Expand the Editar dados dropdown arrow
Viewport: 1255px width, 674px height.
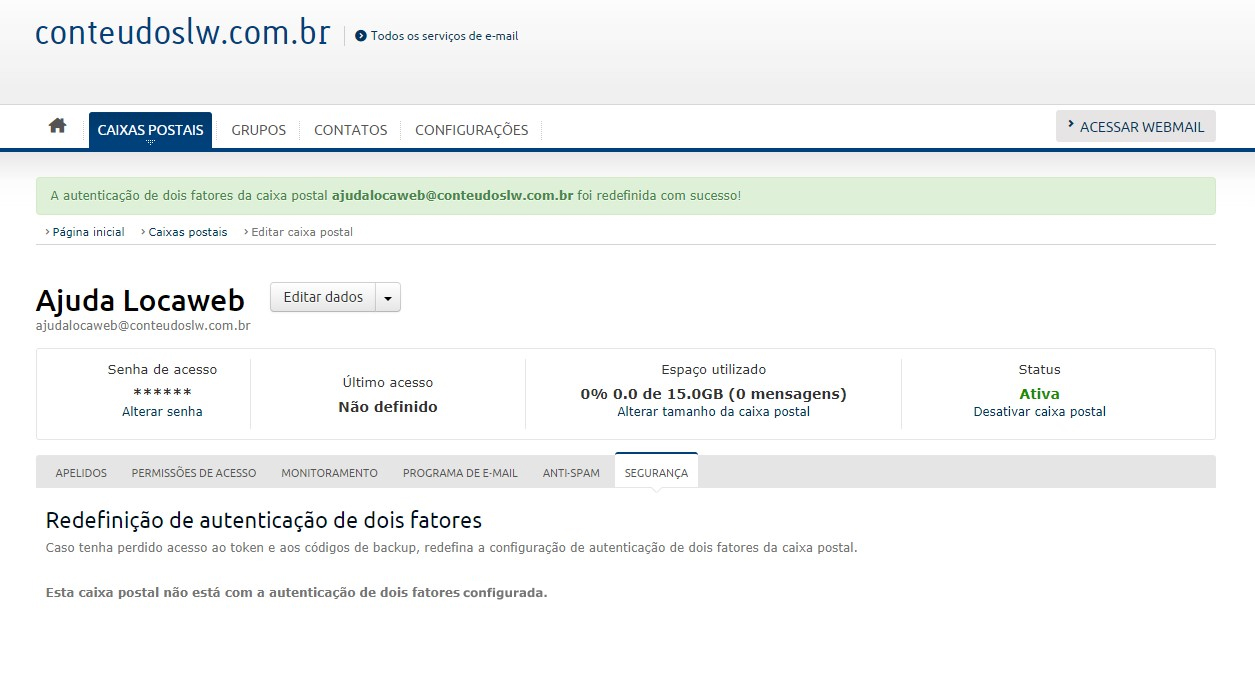[388, 297]
